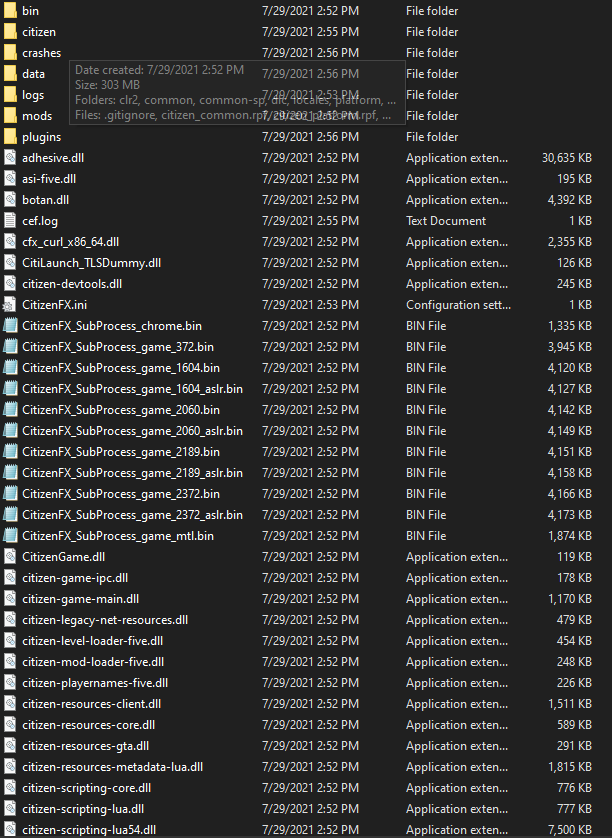Select citizen-resources-gta.dll file name
Screen dimensions: 612x838
pos(86,746)
